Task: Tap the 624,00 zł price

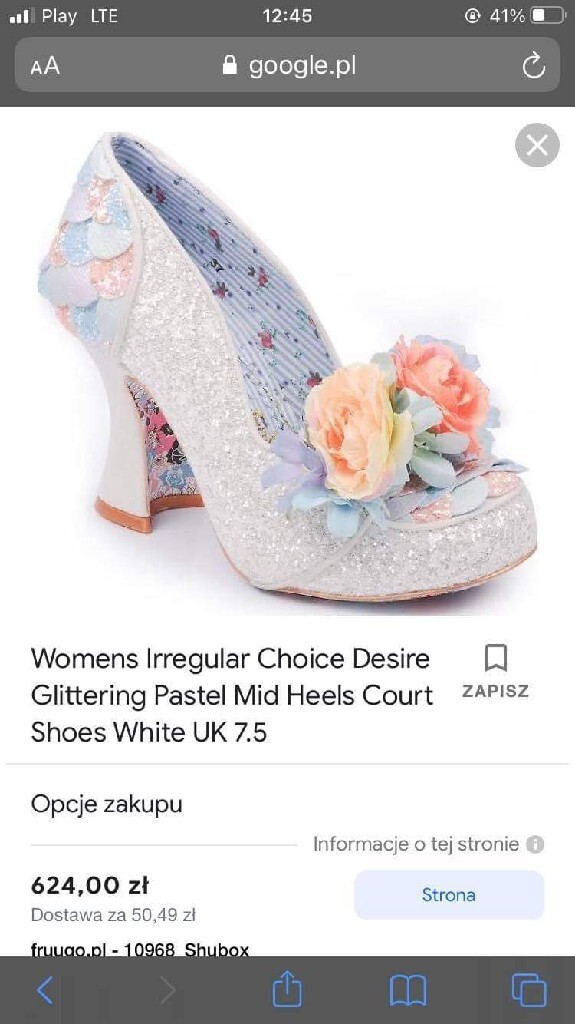Action: [90, 886]
